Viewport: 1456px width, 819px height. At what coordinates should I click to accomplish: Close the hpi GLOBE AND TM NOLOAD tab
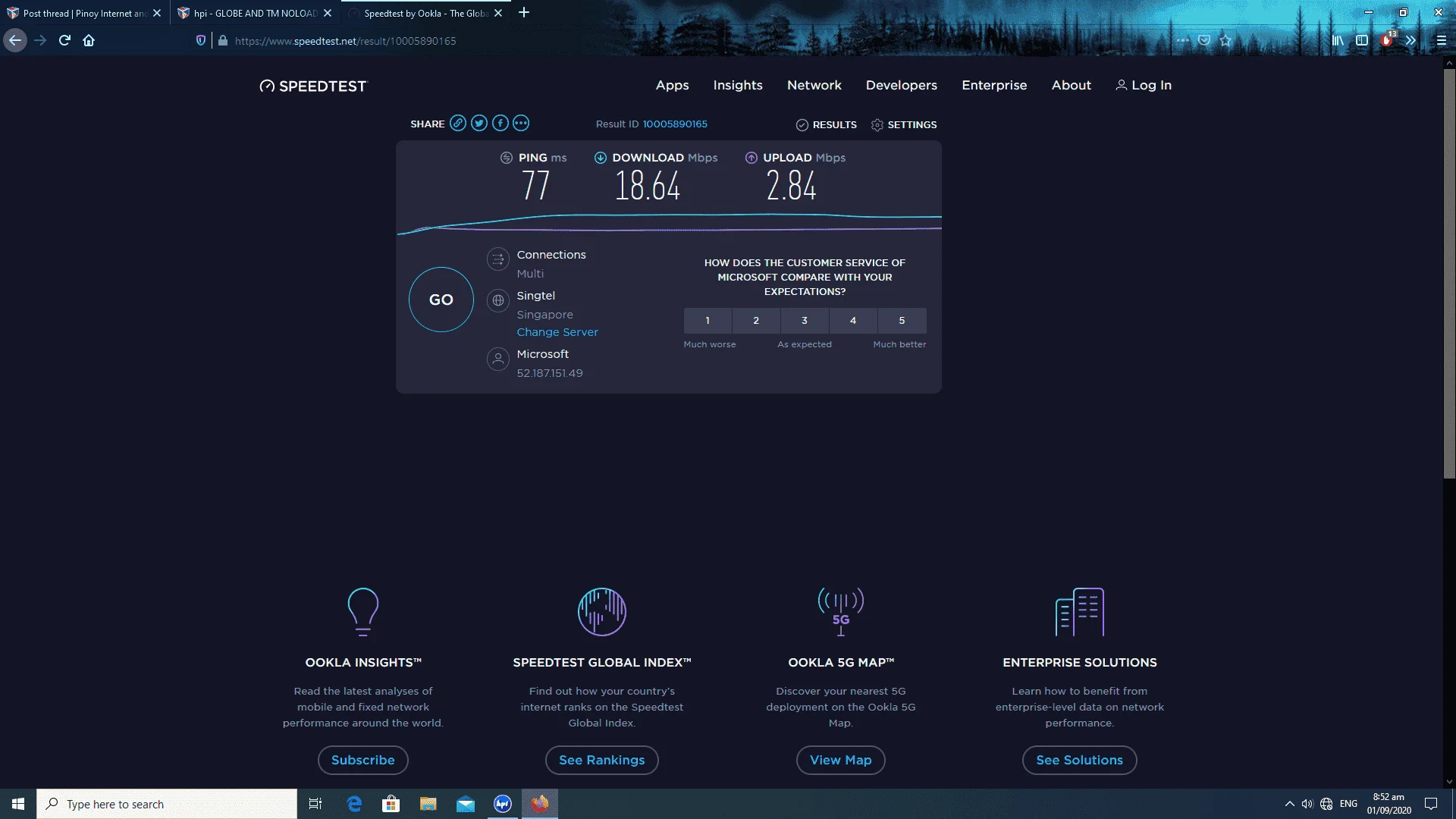[328, 14]
